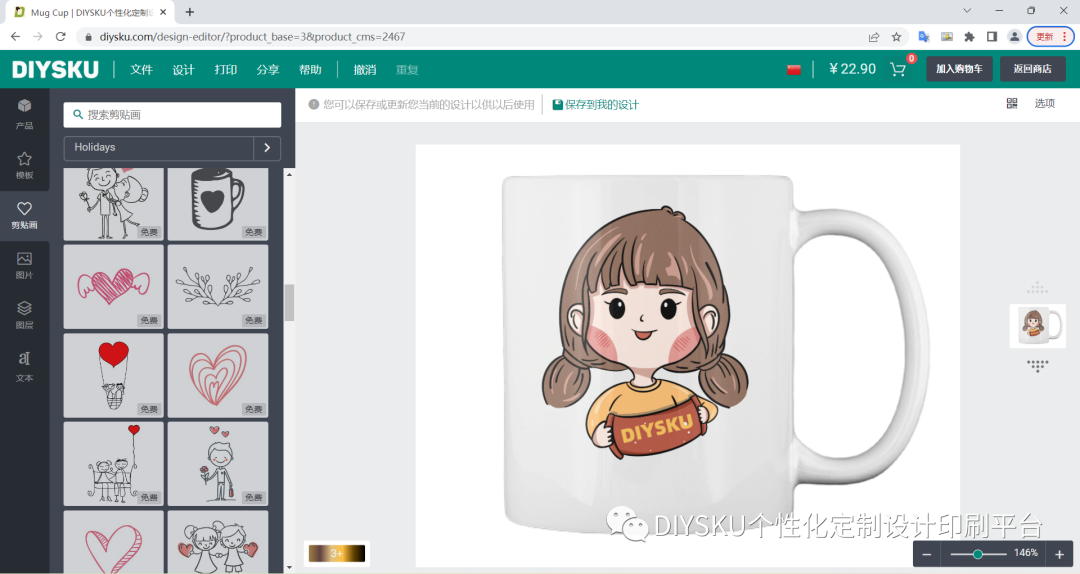Select the 剪贴画 (Clipart) sidebar panel
The image size is (1080, 574).
click(24, 215)
